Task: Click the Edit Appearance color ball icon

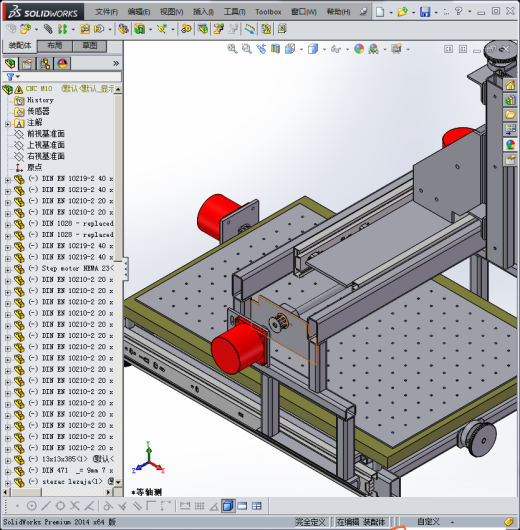Action: [359, 49]
